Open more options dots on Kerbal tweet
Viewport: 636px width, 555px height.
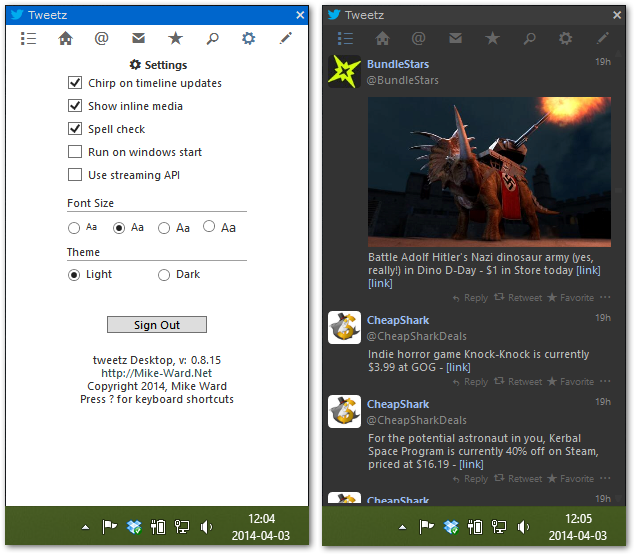point(605,478)
